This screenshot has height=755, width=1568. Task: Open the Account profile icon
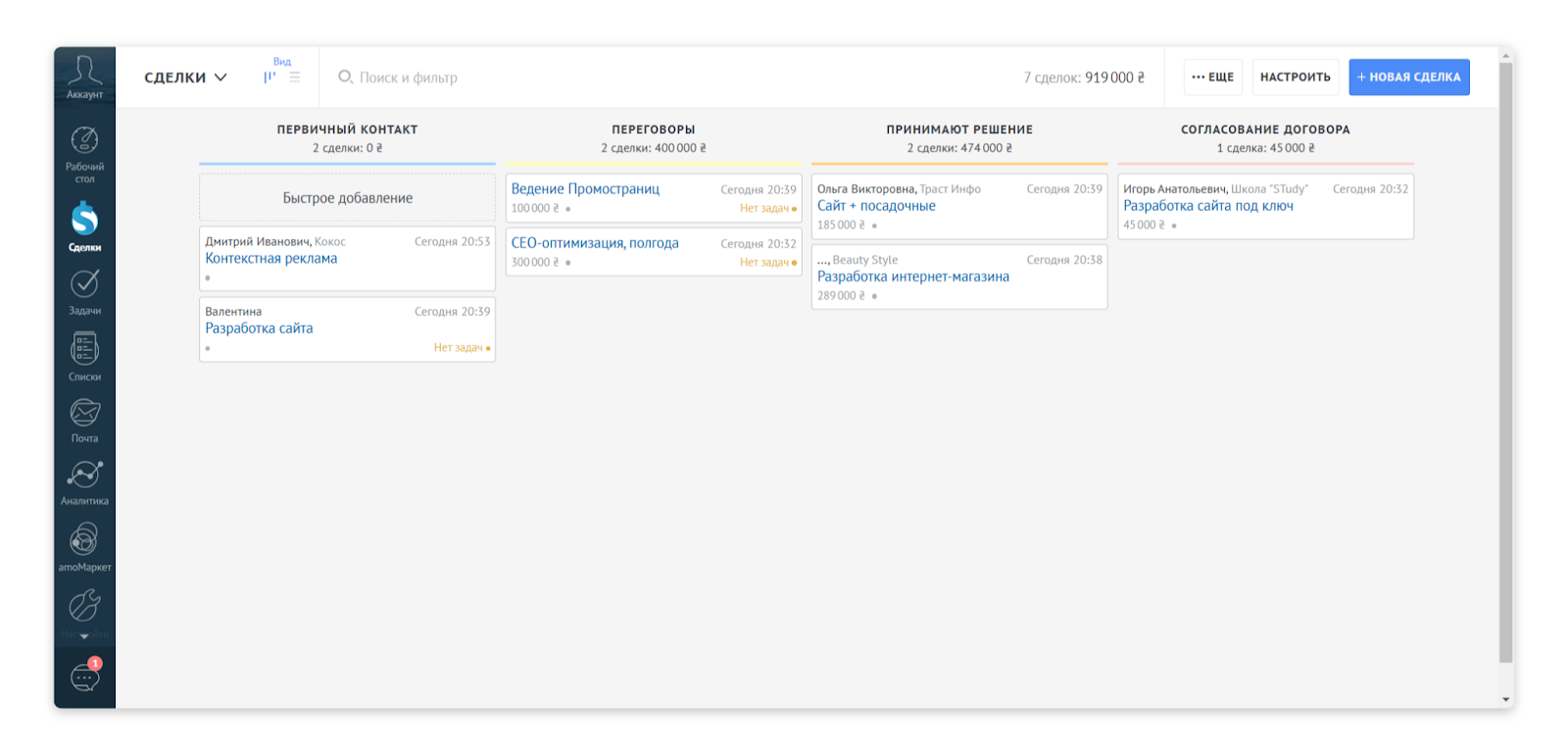[84, 75]
